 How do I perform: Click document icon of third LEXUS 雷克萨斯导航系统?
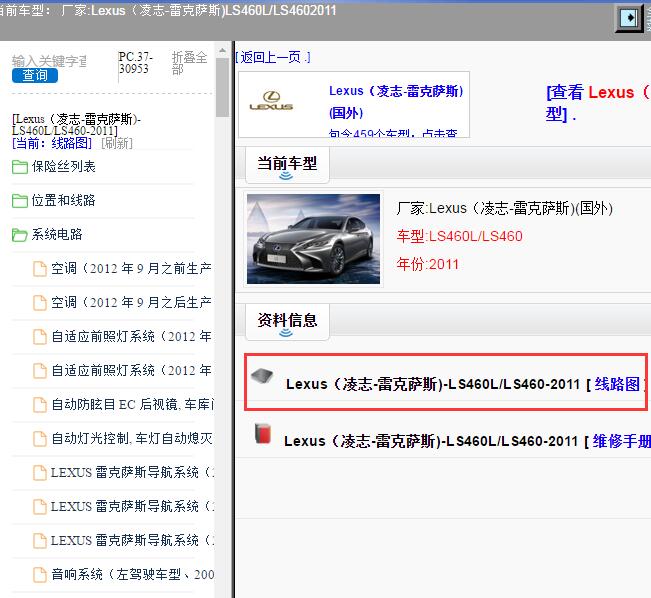[x=39, y=541]
